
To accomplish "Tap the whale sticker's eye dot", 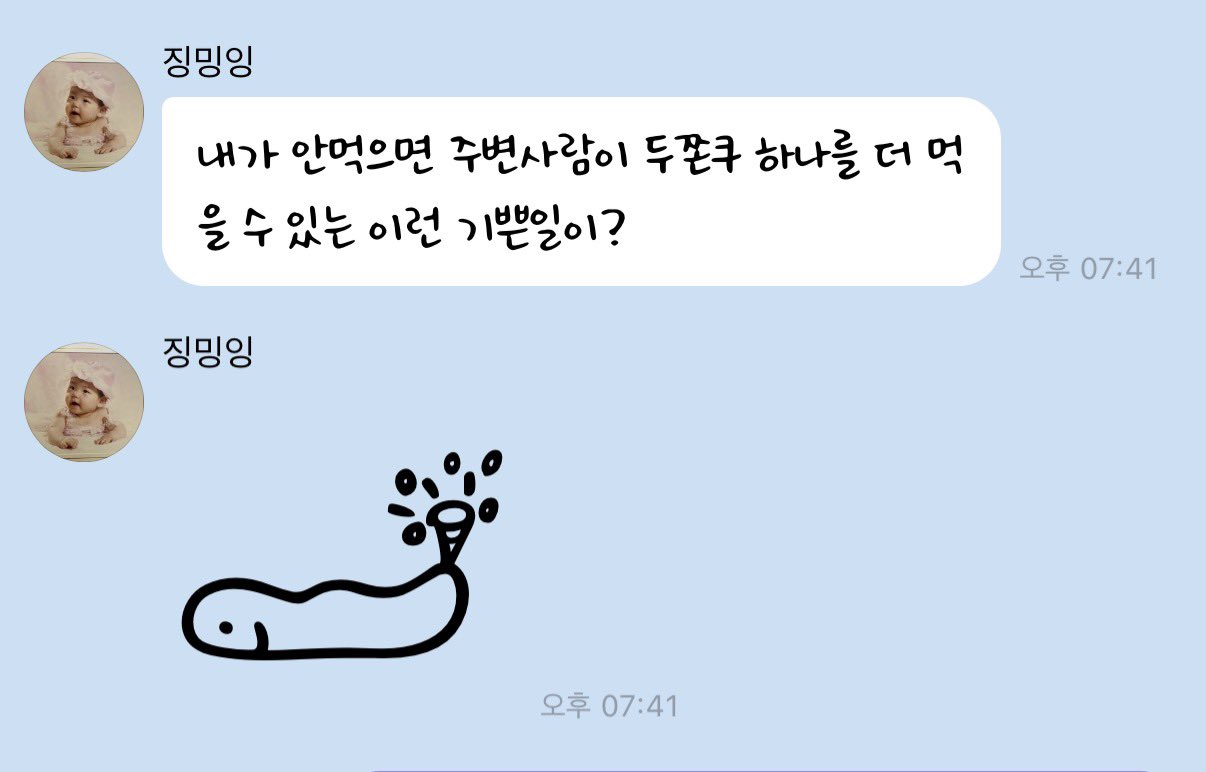I will tap(226, 628).
